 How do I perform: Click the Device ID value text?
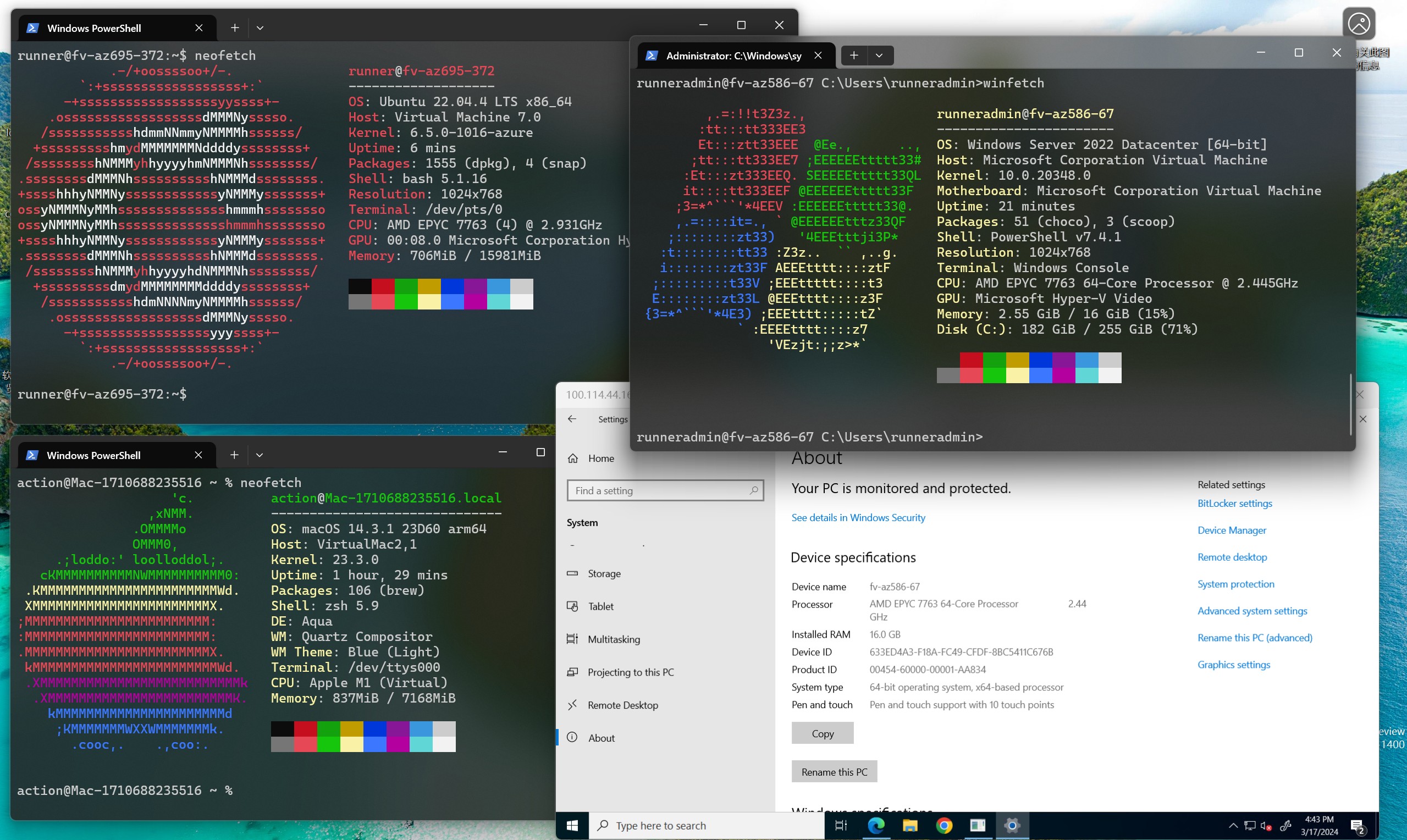click(961, 652)
